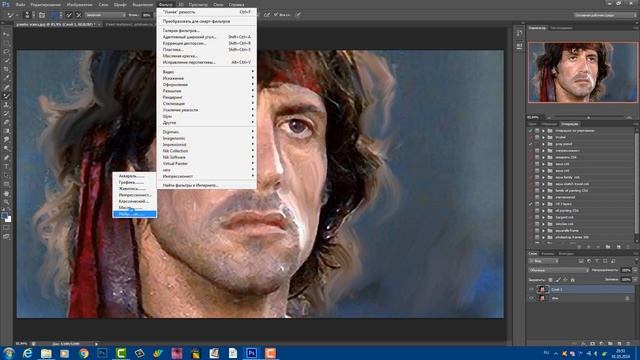The image size is (640, 360).
Task: Switch to the Каналы tab
Action: coord(547,253)
